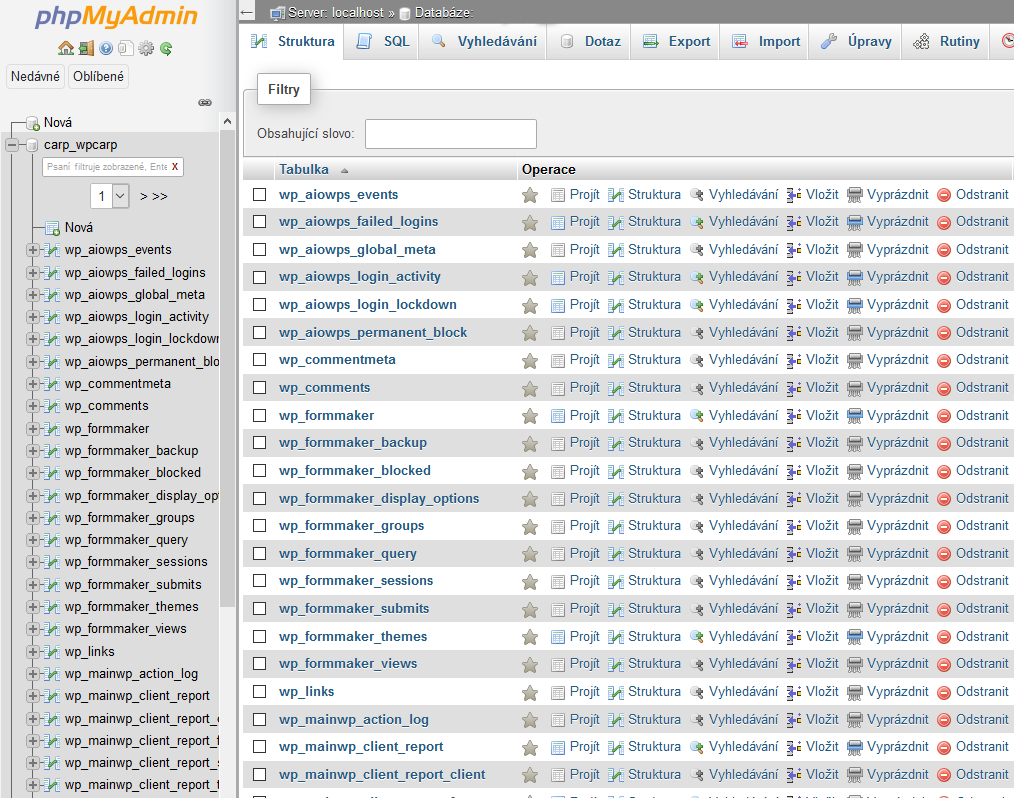Click the table icon next to wp_links in tree
Screen dimensions: 1014x798
coord(52,651)
